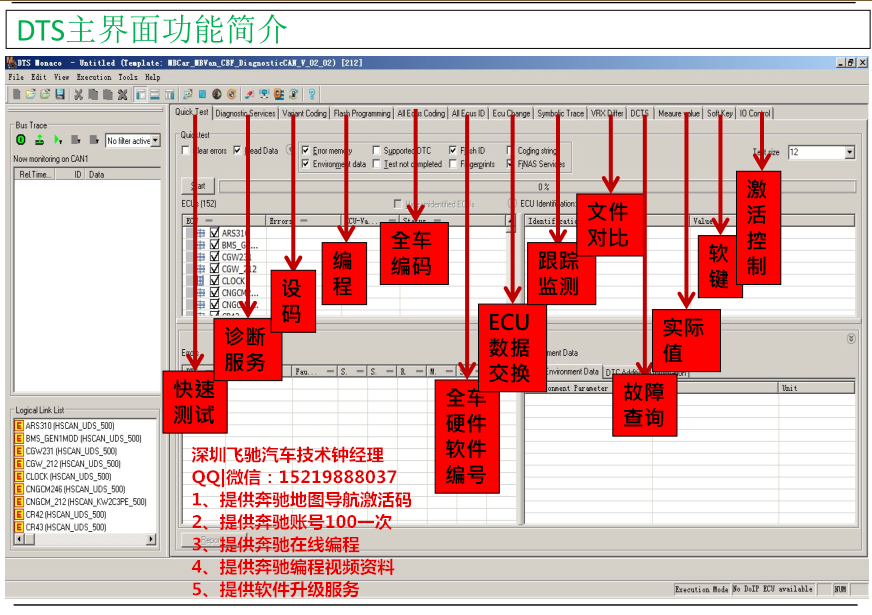
Task: Expand the ARS310 ECU tree node
Action: (201, 233)
